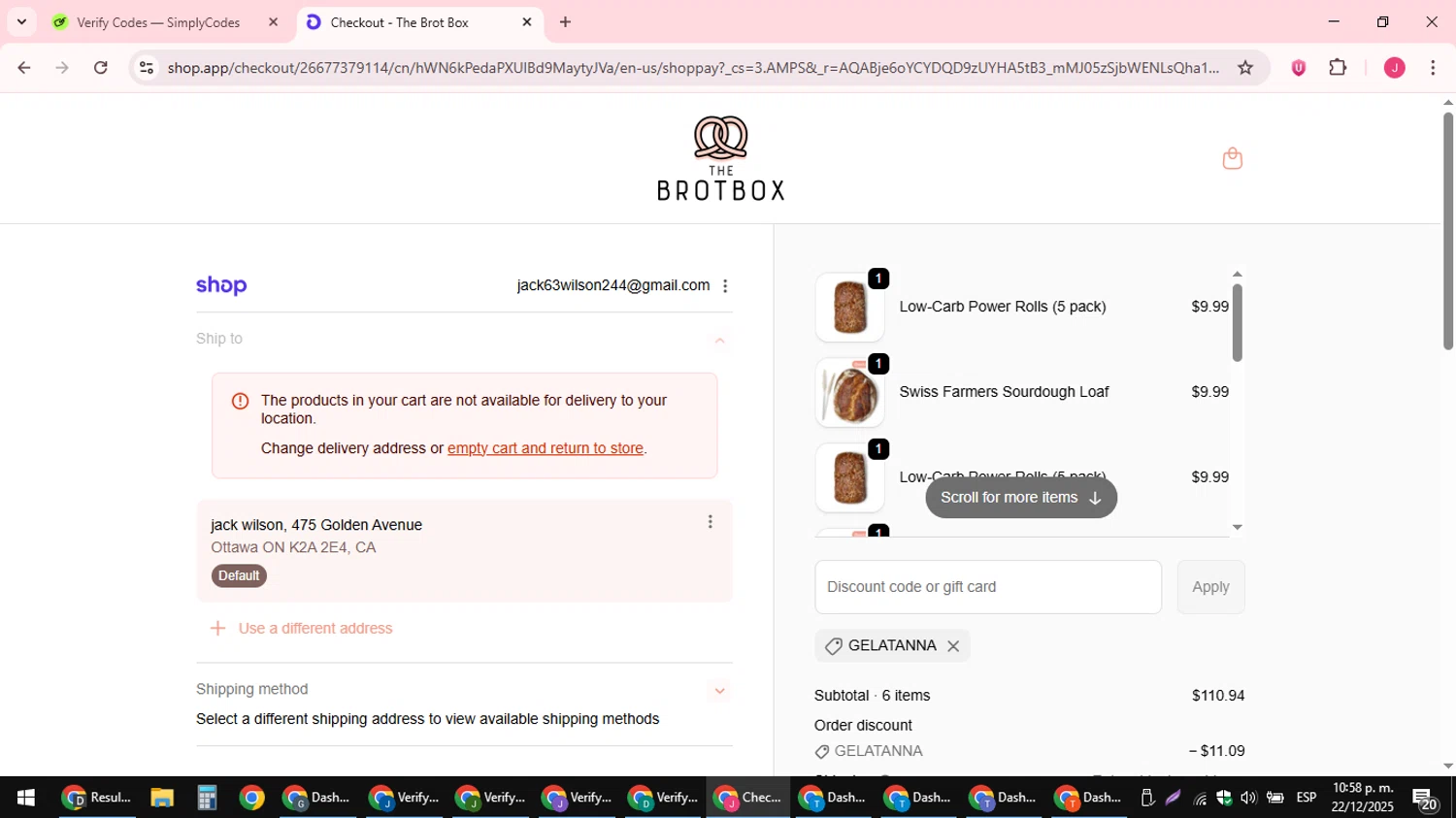The height and width of the screenshot is (818, 1456).
Task: Open the Resul... Chrome window in the taskbar
Action: (x=97, y=798)
